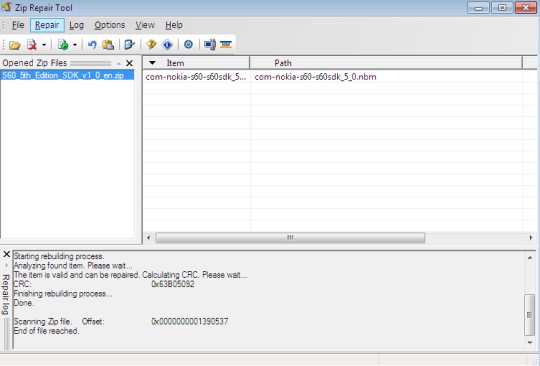Click the green repair document icon
This screenshot has height=366, width=540.
pos(63,45)
